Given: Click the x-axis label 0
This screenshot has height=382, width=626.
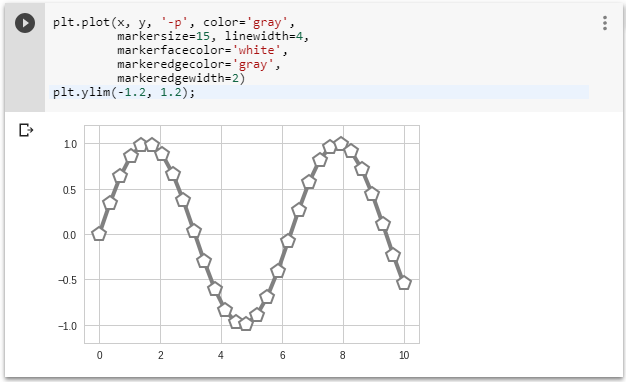Looking at the screenshot, I should tap(99, 355).
